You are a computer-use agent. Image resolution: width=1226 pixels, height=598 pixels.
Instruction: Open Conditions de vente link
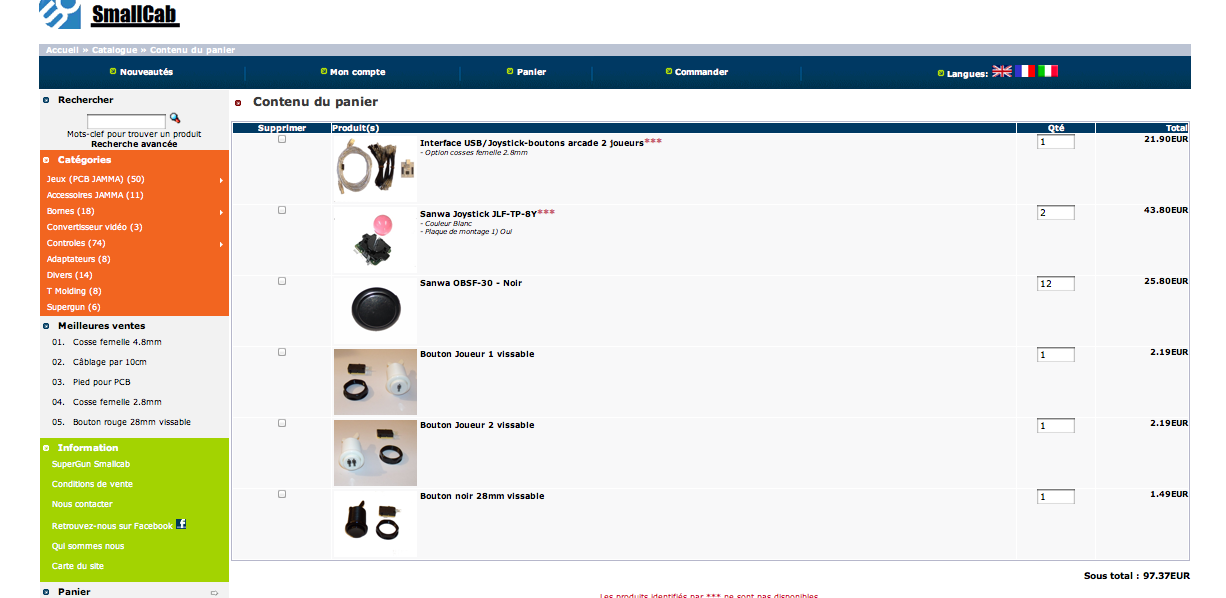click(92, 484)
